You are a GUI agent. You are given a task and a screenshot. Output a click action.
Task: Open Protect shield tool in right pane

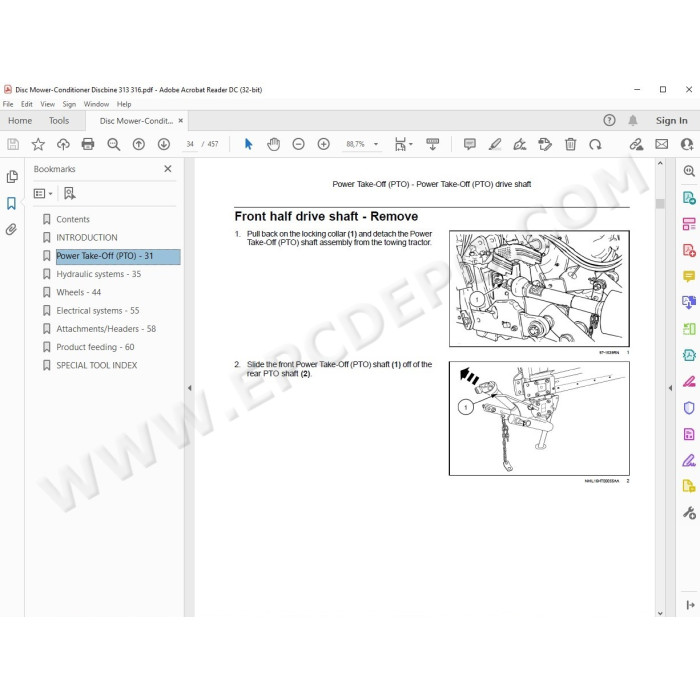click(x=689, y=408)
